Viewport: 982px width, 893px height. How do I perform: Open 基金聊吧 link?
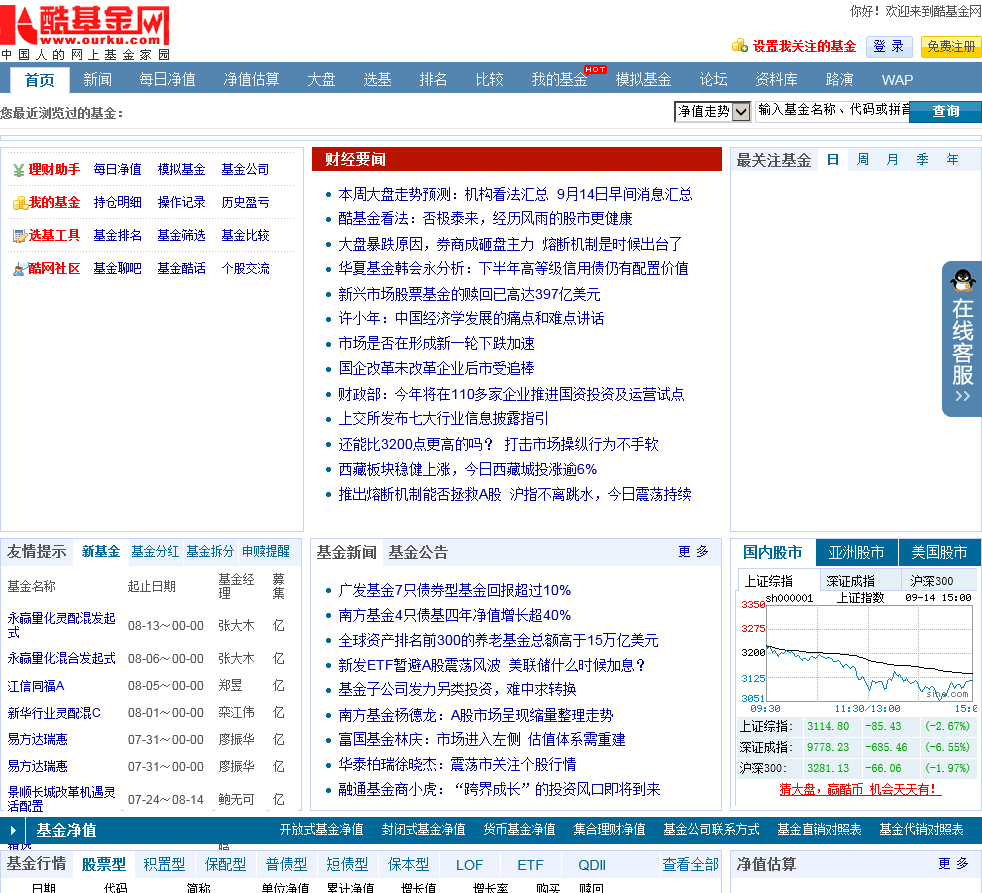(x=117, y=269)
